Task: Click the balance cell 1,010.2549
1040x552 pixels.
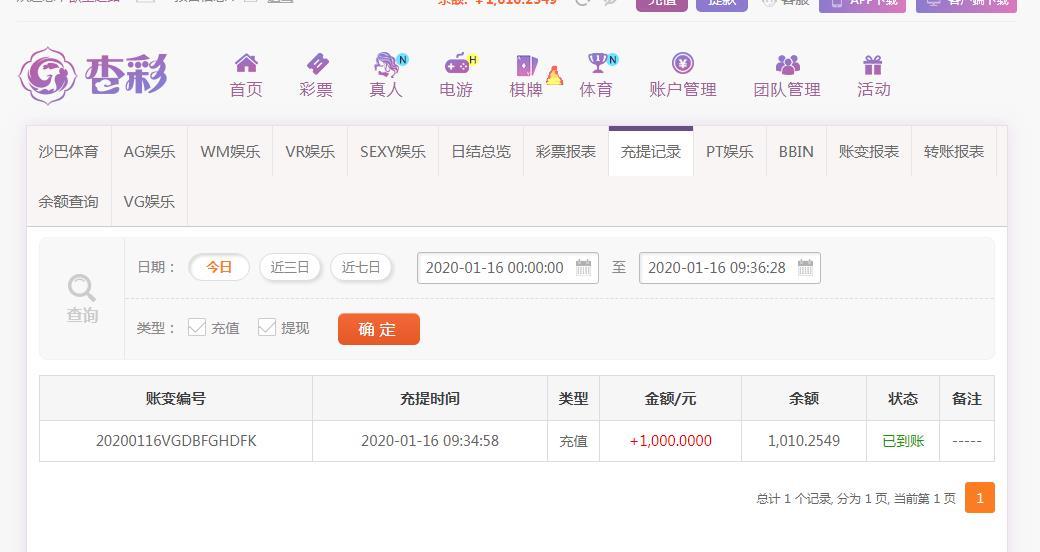Action: coord(804,441)
